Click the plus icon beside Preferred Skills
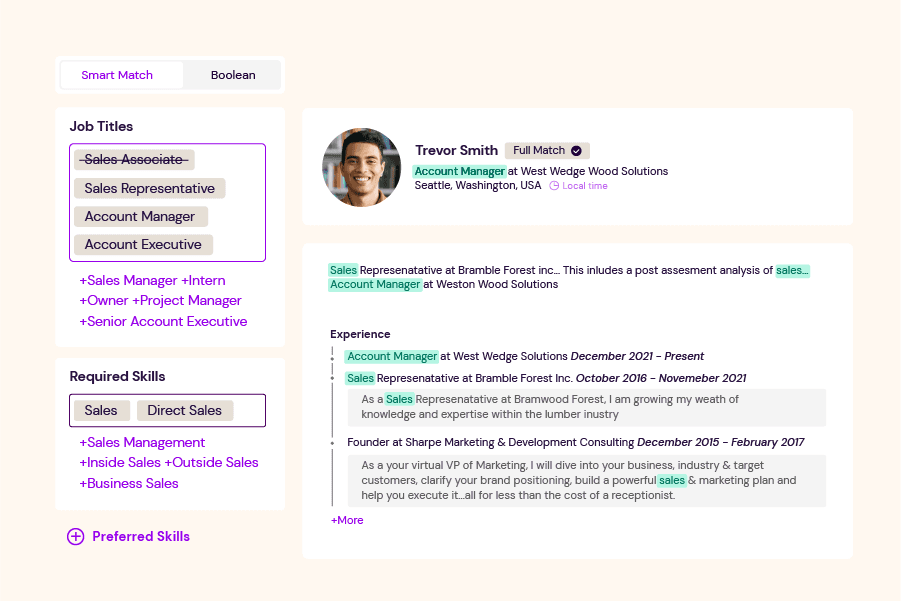901x601 pixels. pos(76,537)
